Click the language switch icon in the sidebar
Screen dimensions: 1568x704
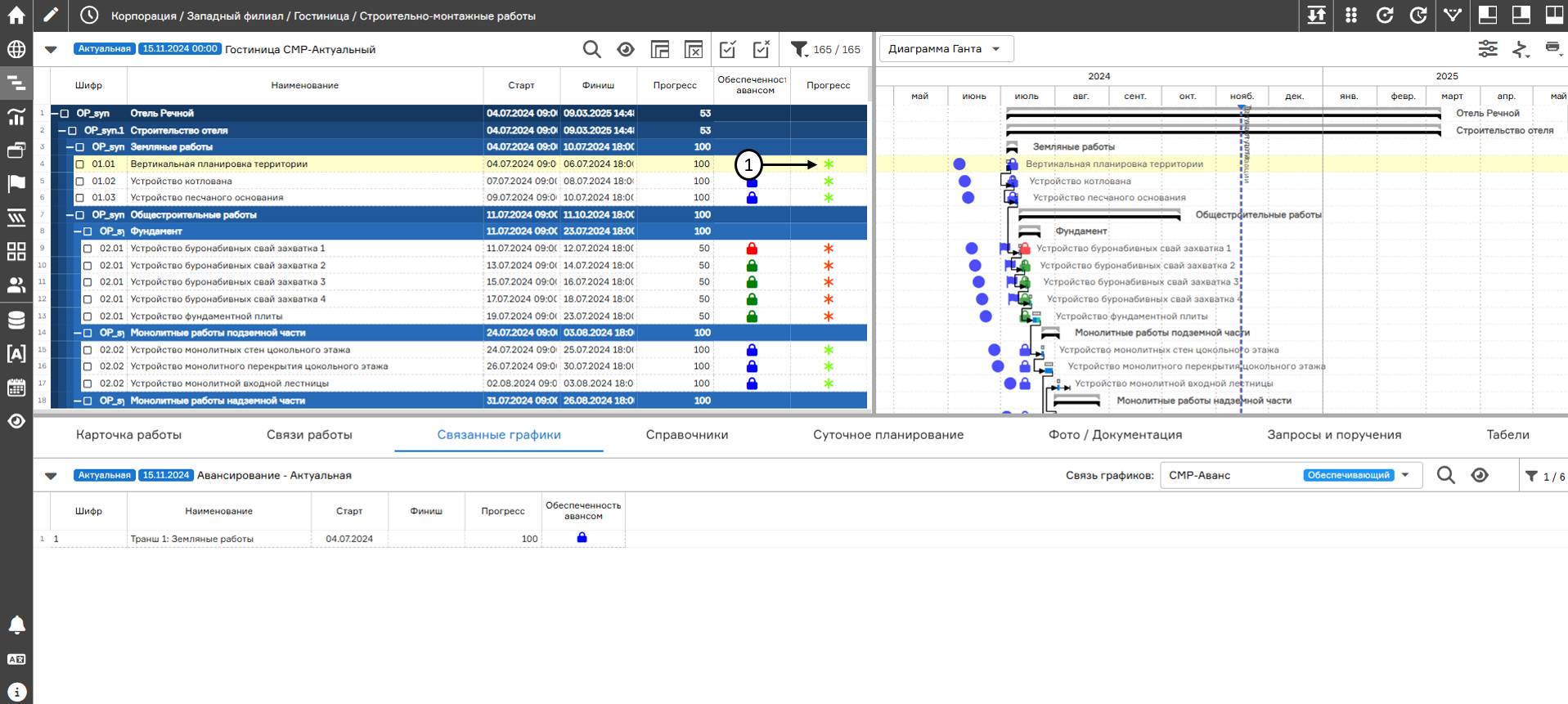(16, 659)
